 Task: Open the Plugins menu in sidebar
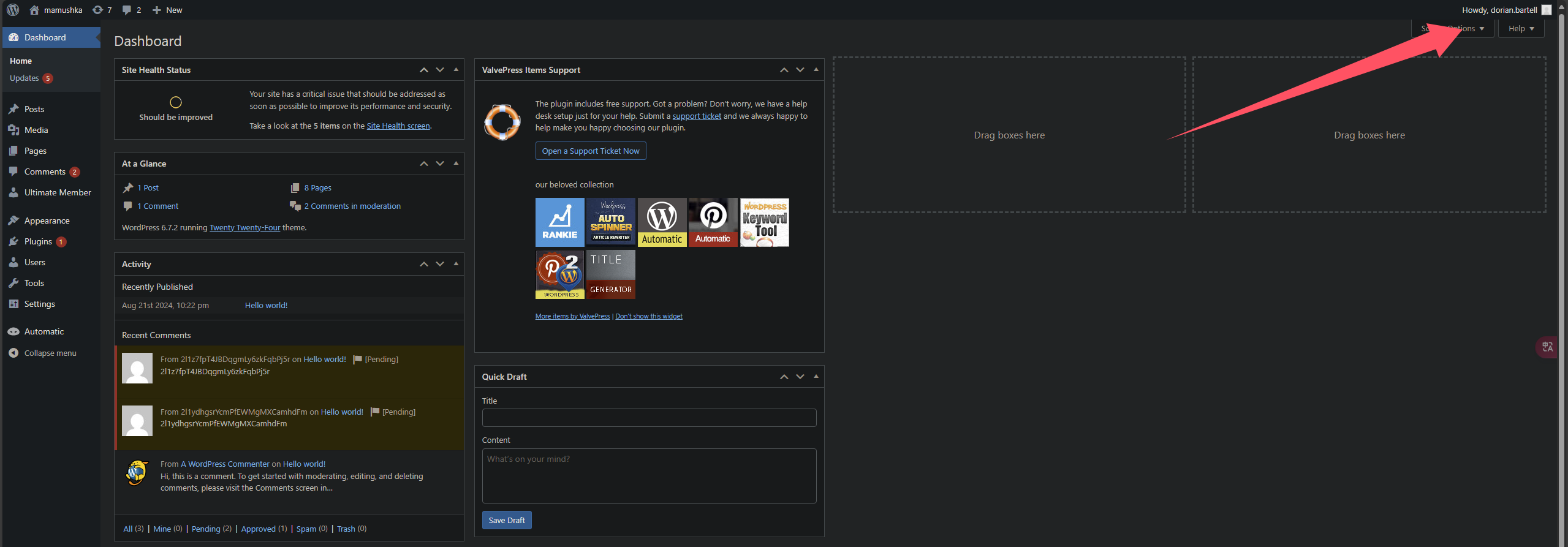point(38,241)
